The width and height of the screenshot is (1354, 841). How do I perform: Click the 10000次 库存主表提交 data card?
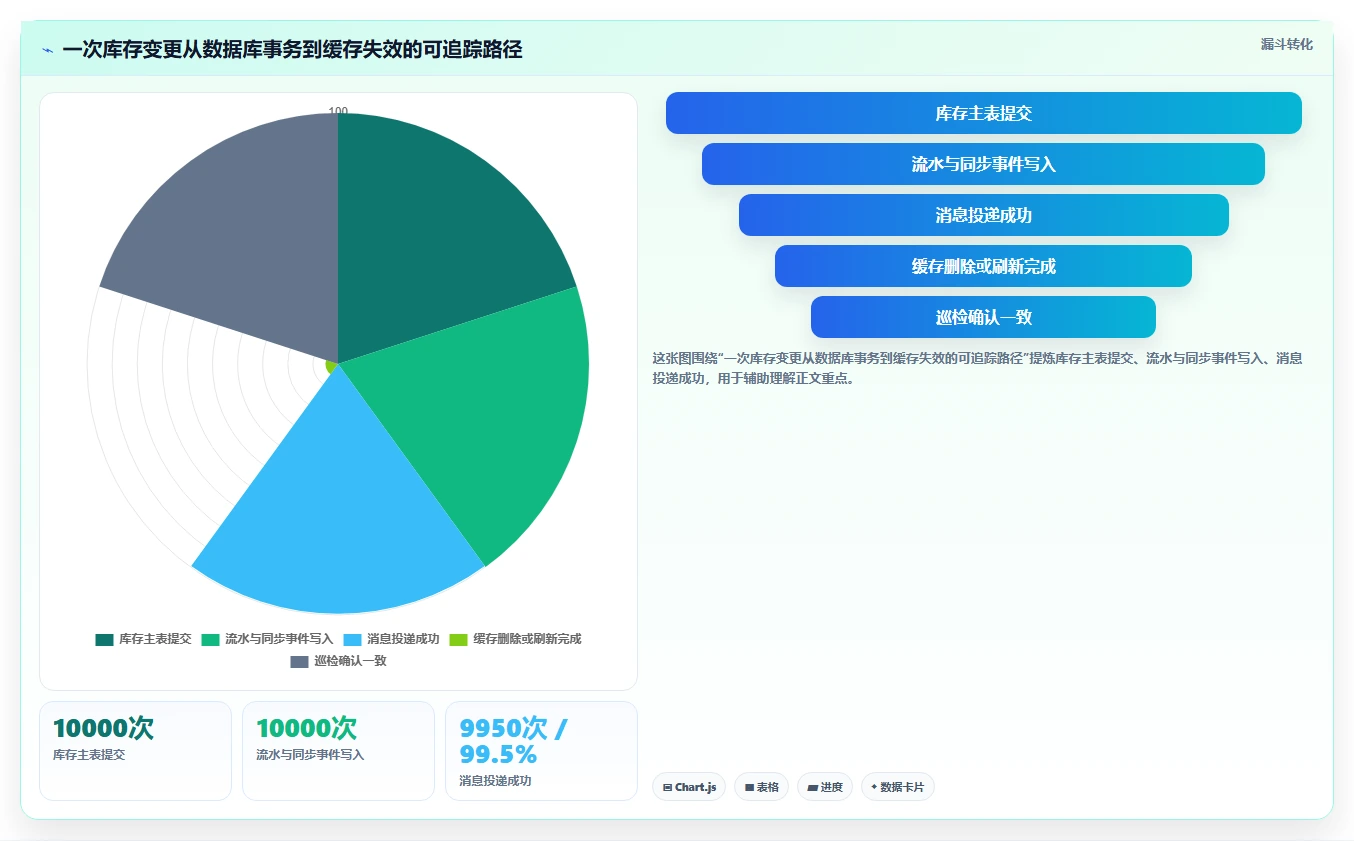(135, 751)
